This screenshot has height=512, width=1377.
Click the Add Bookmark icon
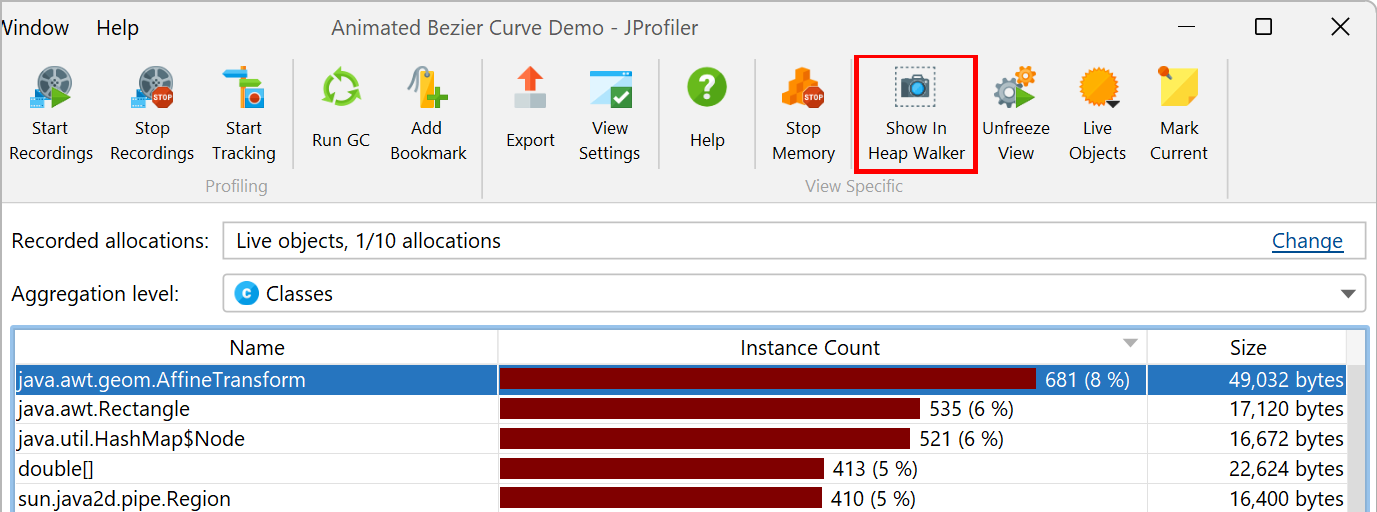pyautogui.click(x=427, y=89)
